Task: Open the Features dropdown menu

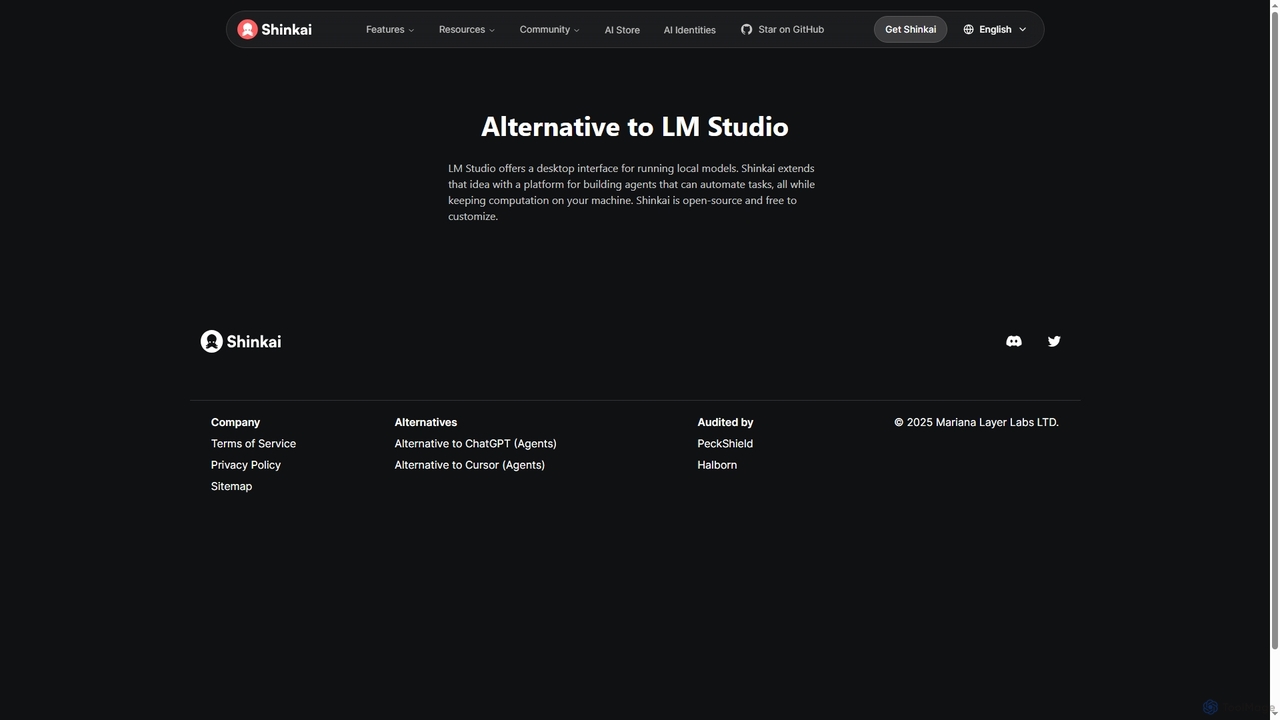Action: click(x=390, y=30)
